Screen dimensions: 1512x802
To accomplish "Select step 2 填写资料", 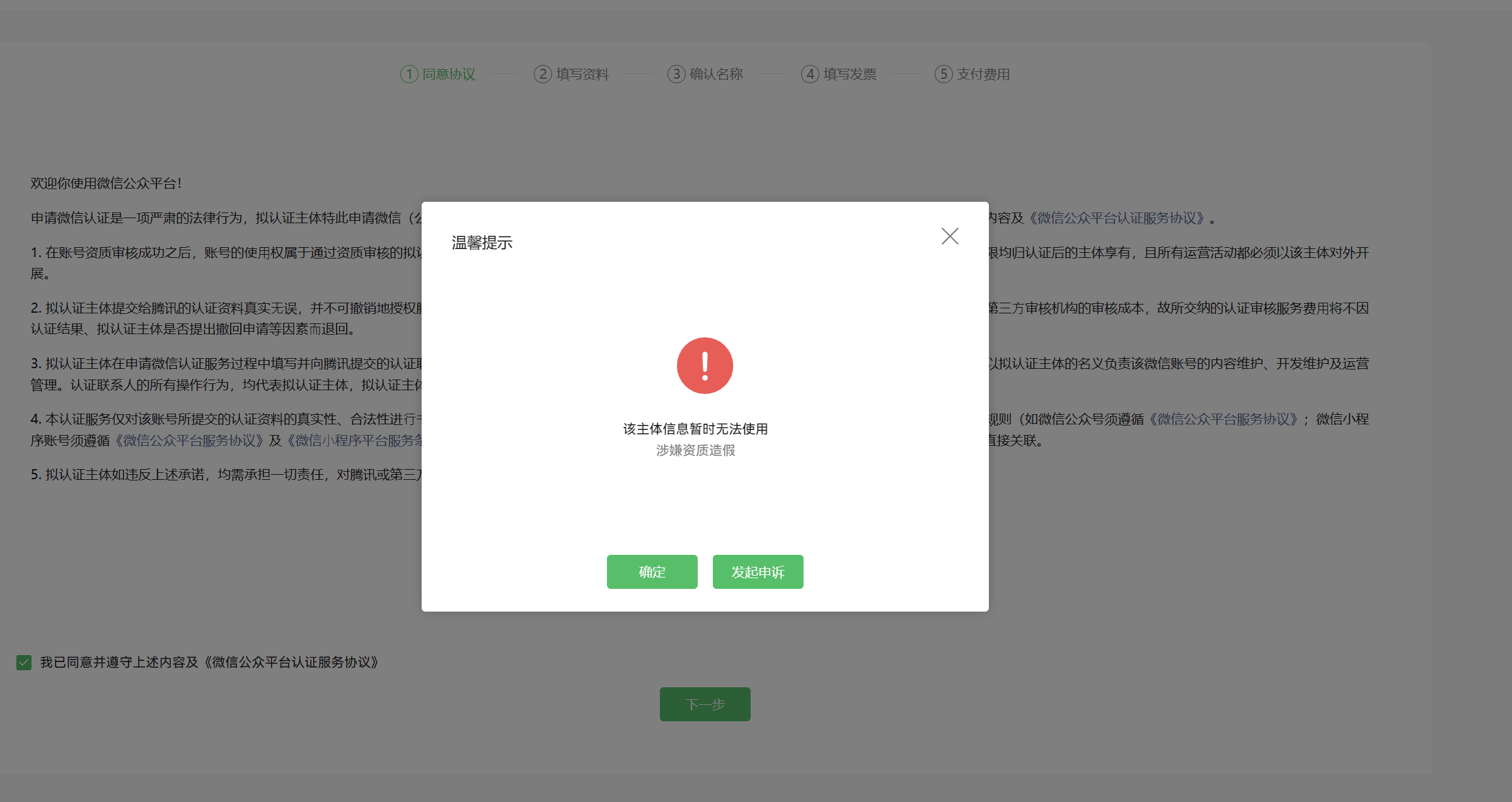I will 582,74.
